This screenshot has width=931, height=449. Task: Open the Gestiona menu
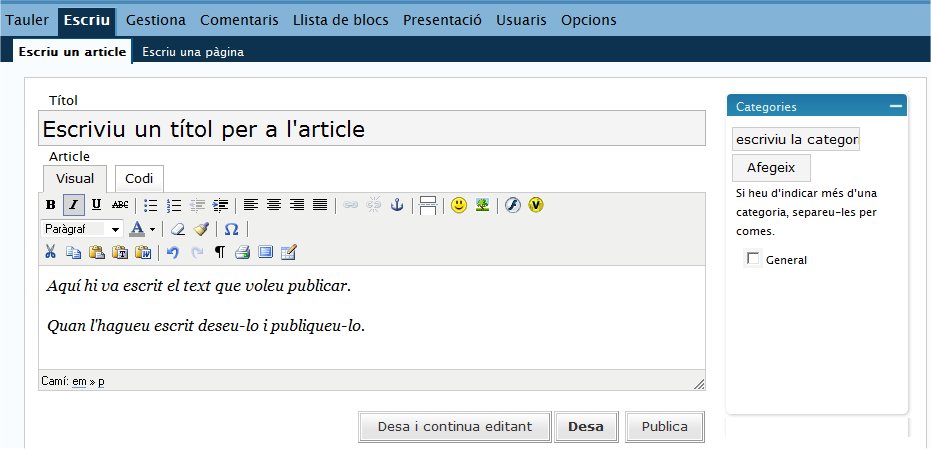[157, 20]
